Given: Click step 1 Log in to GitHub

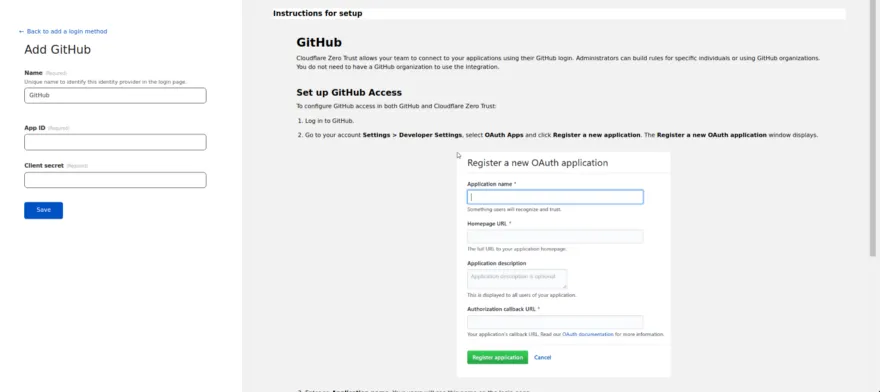Looking at the screenshot, I should [x=326, y=121].
